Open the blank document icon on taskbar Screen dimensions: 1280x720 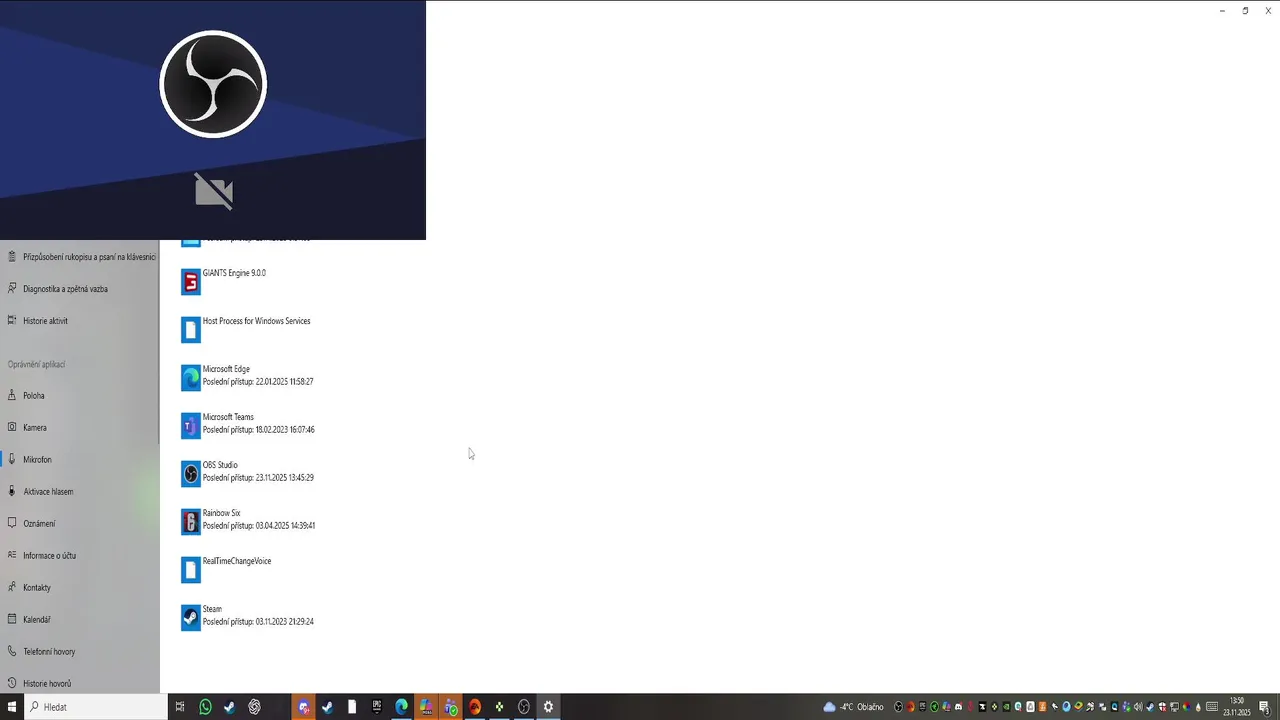(352, 707)
